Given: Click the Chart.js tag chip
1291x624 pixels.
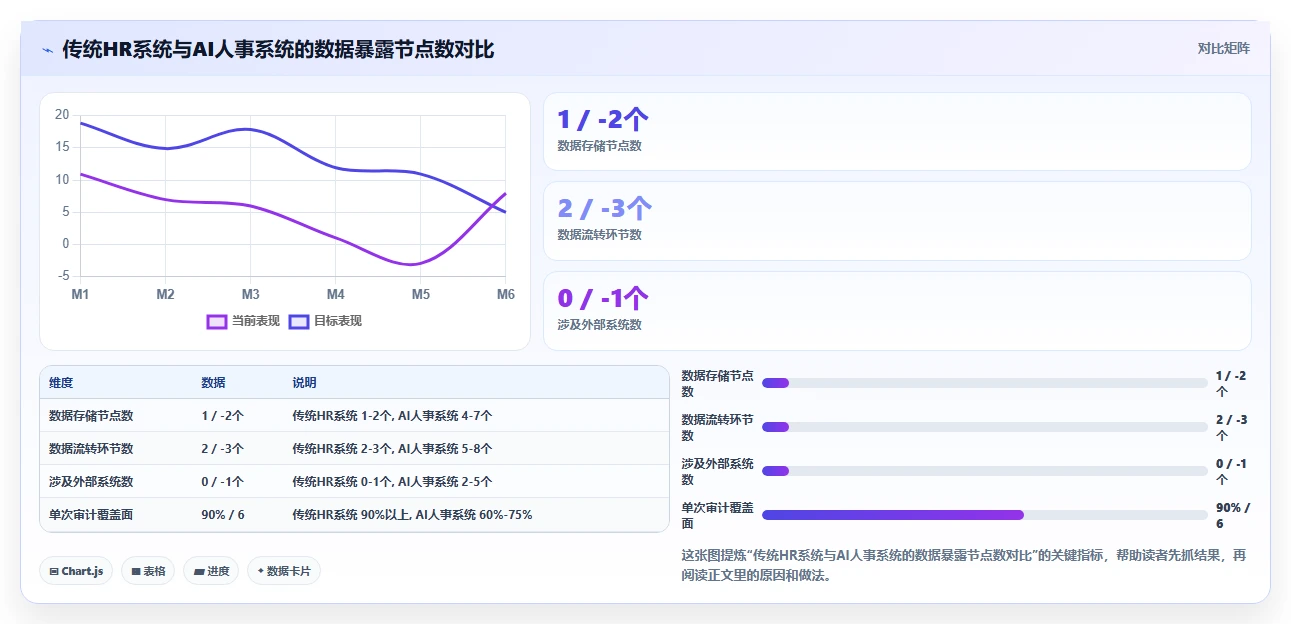Looking at the screenshot, I should (76, 571).
